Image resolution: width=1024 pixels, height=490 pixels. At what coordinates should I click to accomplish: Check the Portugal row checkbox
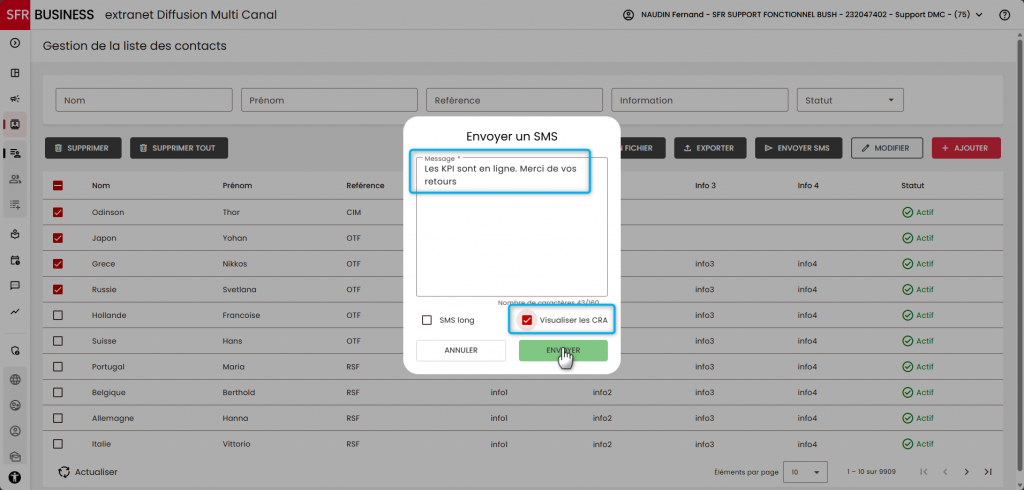[x=58, y=367]
